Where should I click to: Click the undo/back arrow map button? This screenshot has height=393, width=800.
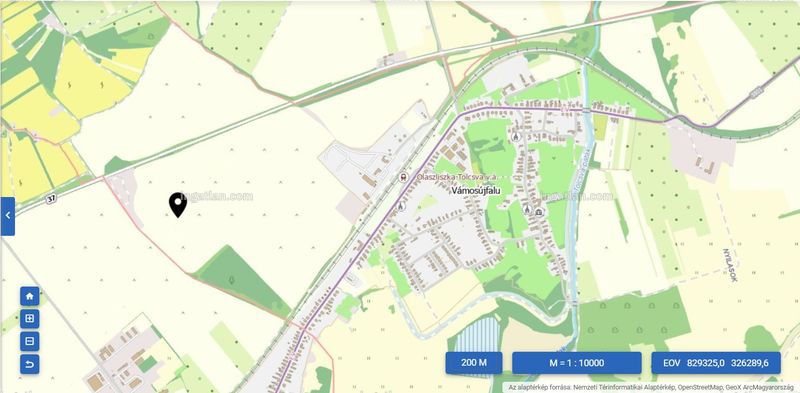pyautogui.click(x=30, y=364)
